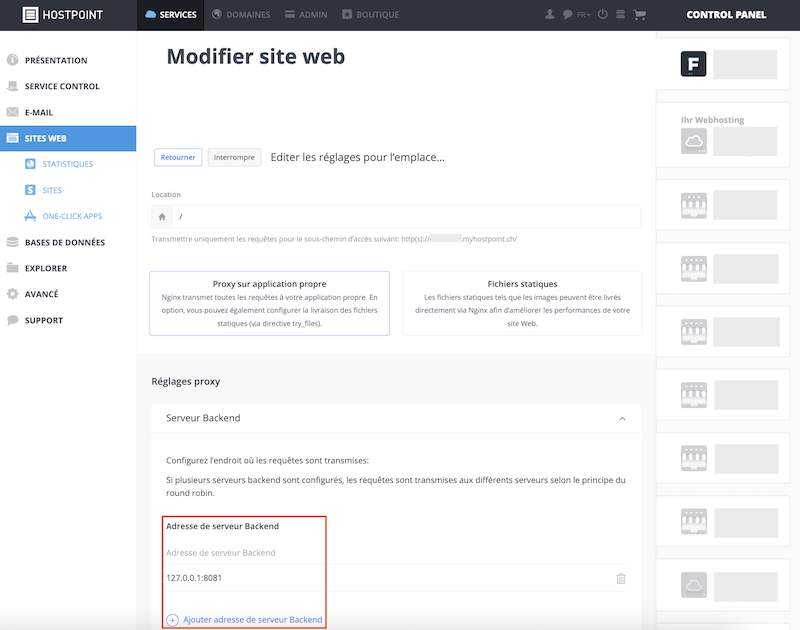The height and width of the screenshot is (630, 800).
Task: Select Proxy sur application propre option
Action: click(269, 303)
